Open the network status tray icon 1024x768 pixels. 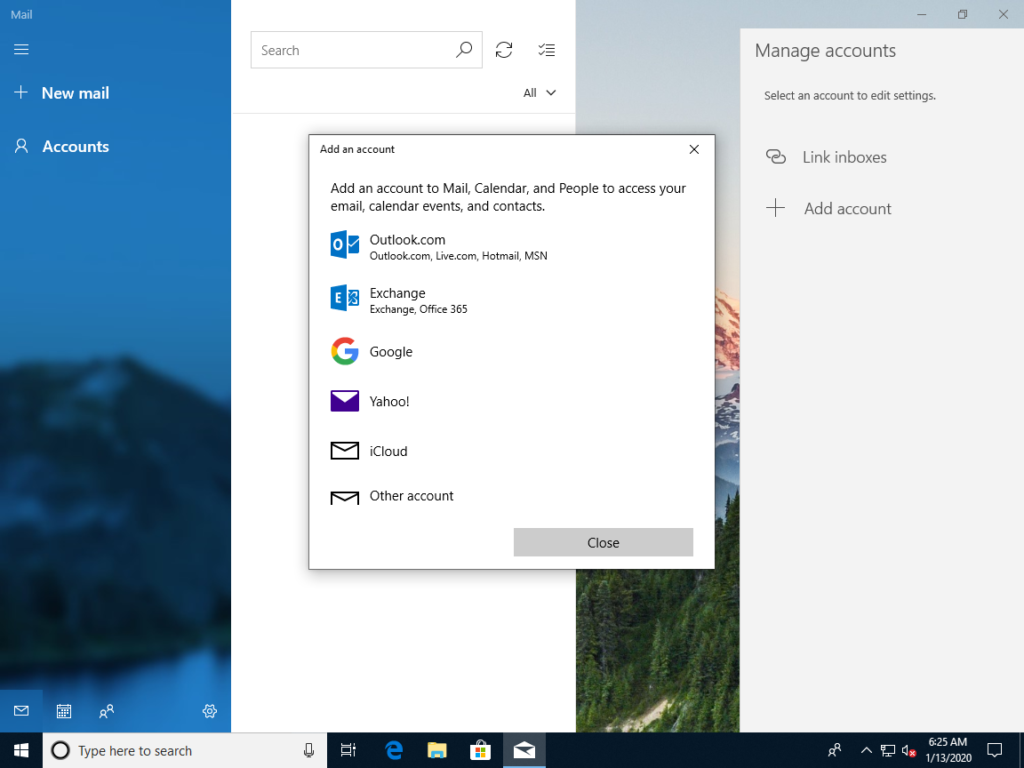(x=888, y=750)
